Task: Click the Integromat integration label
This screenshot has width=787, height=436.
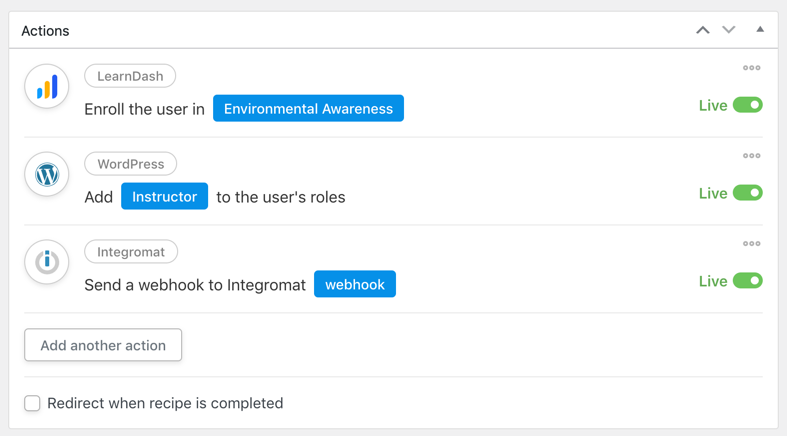Action: click(130, 252)
